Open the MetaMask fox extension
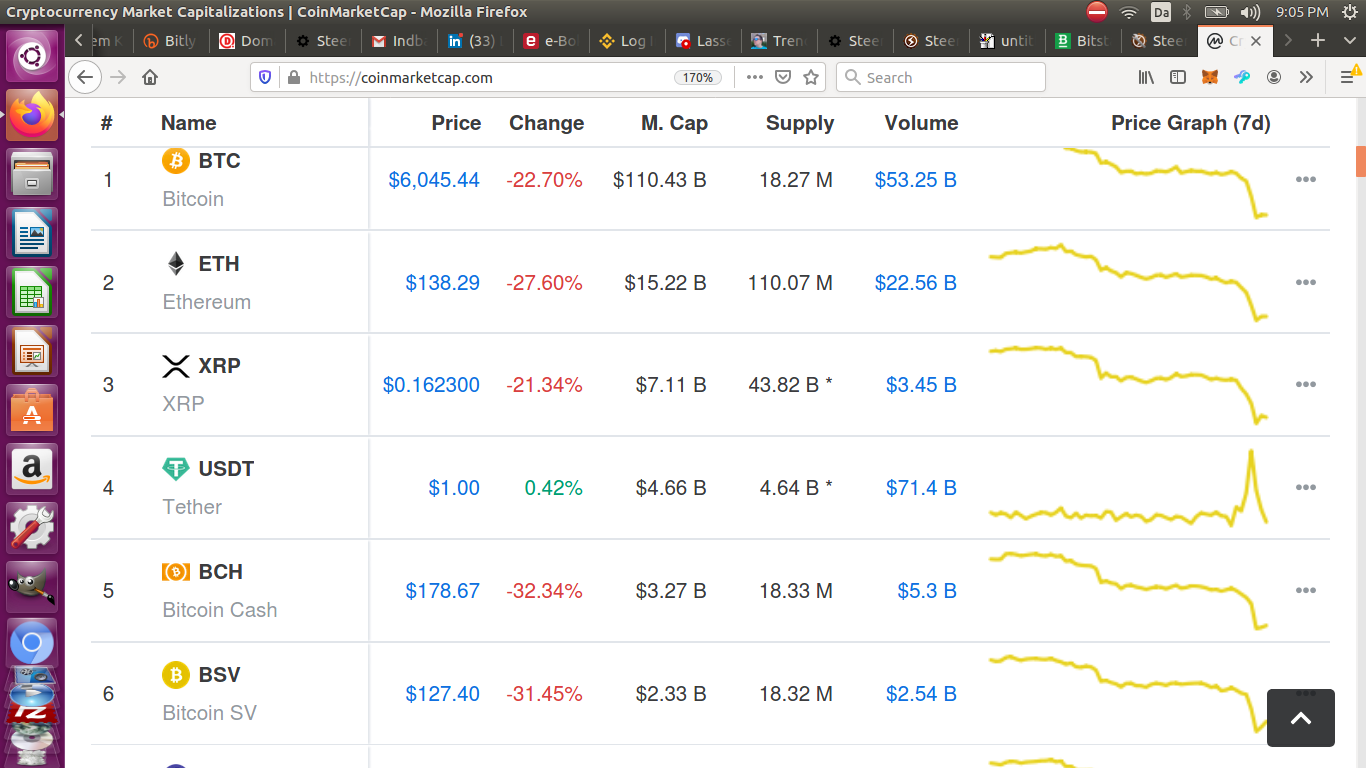The image size is (1366, 768). click(1210, 77)
